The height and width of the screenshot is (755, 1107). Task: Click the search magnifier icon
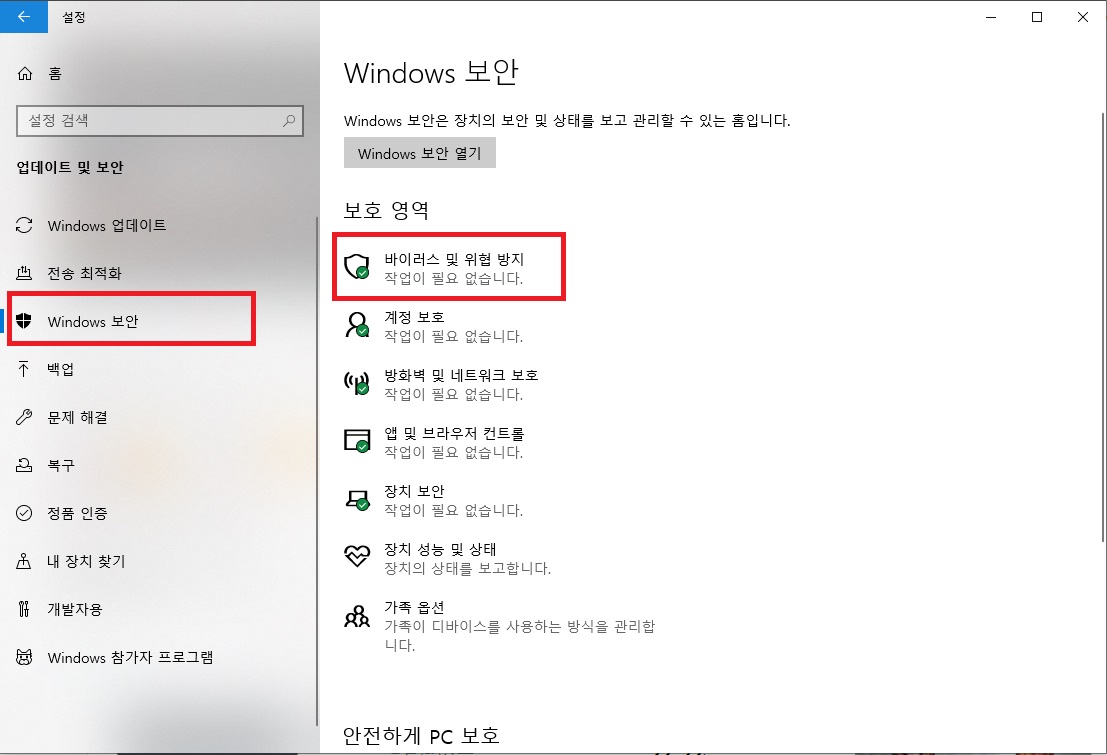[289, 121]
